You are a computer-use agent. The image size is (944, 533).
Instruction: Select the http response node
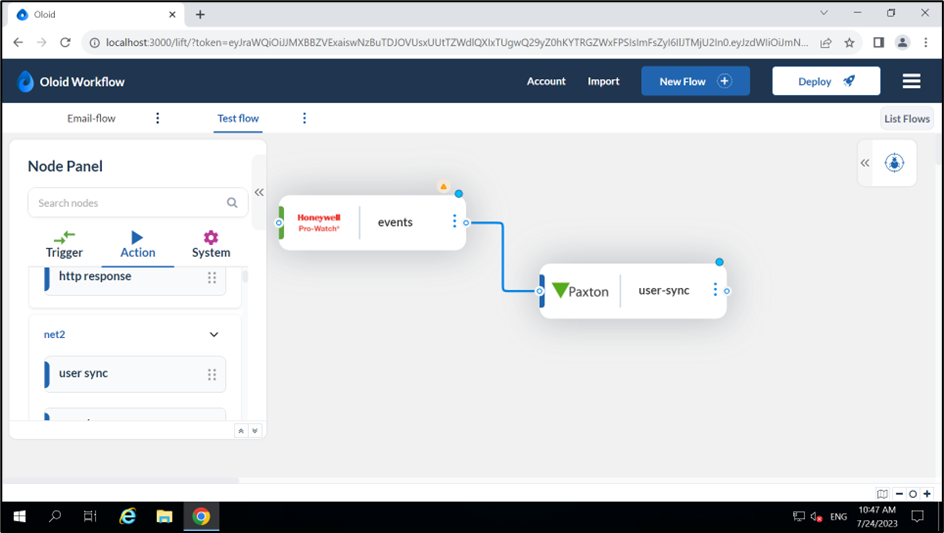coord(135,278)
